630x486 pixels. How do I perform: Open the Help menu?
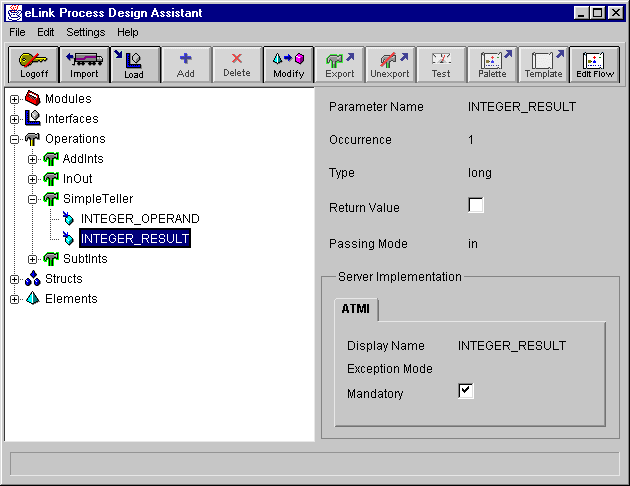pos(128,32)
